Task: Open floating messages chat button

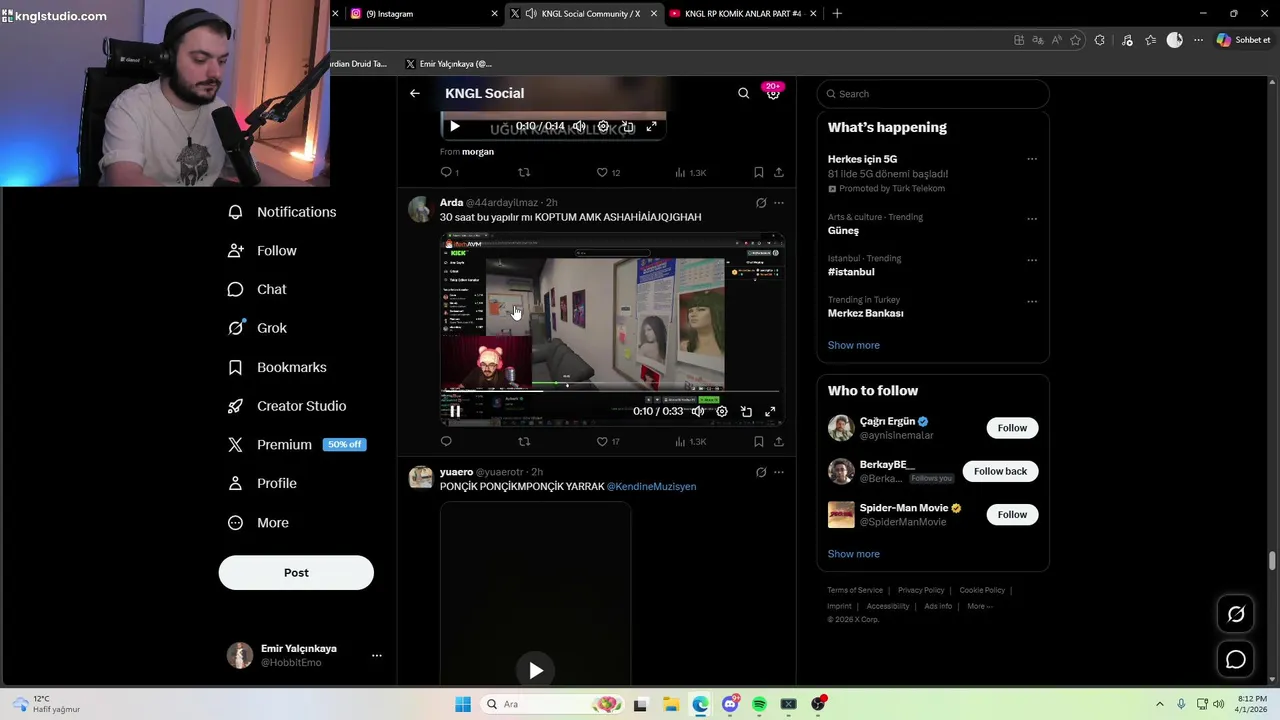Action: point(1236,660)
